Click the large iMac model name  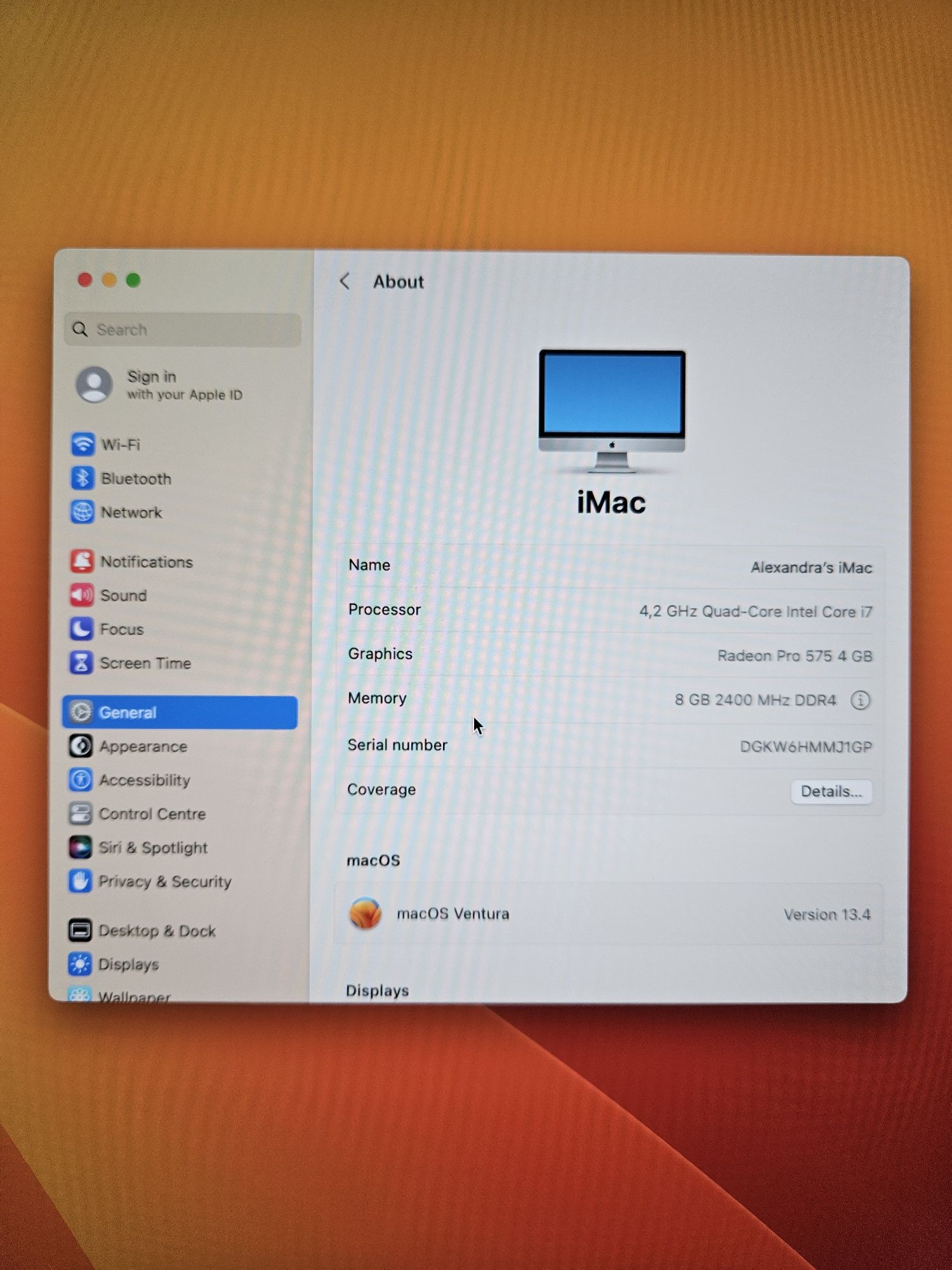[611, 502]
